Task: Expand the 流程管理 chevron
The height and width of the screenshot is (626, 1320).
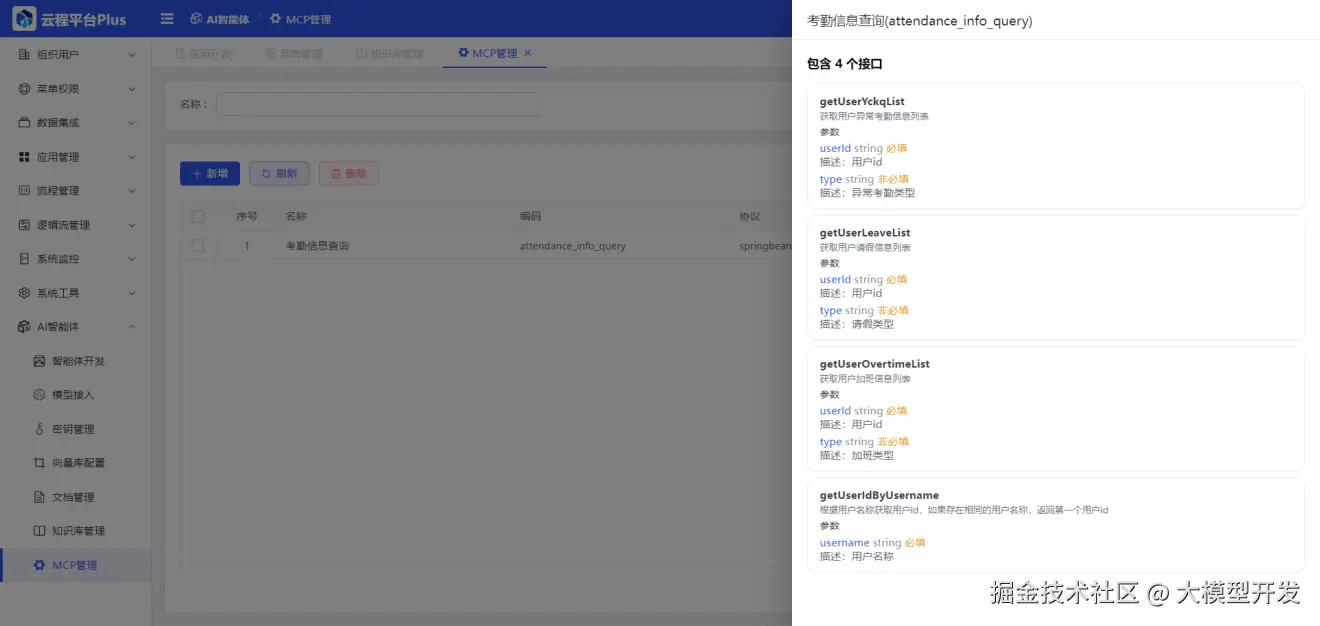Action: 132,191
